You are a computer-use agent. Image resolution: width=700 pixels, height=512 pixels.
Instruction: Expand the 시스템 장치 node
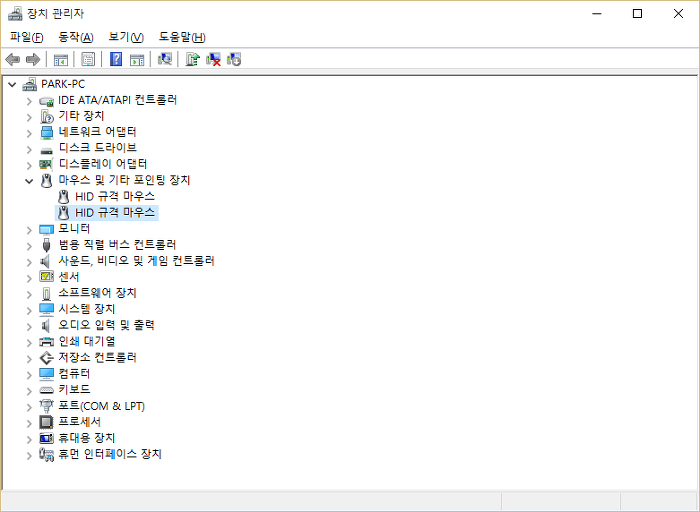pyautogui.click(x=29, y=310)
